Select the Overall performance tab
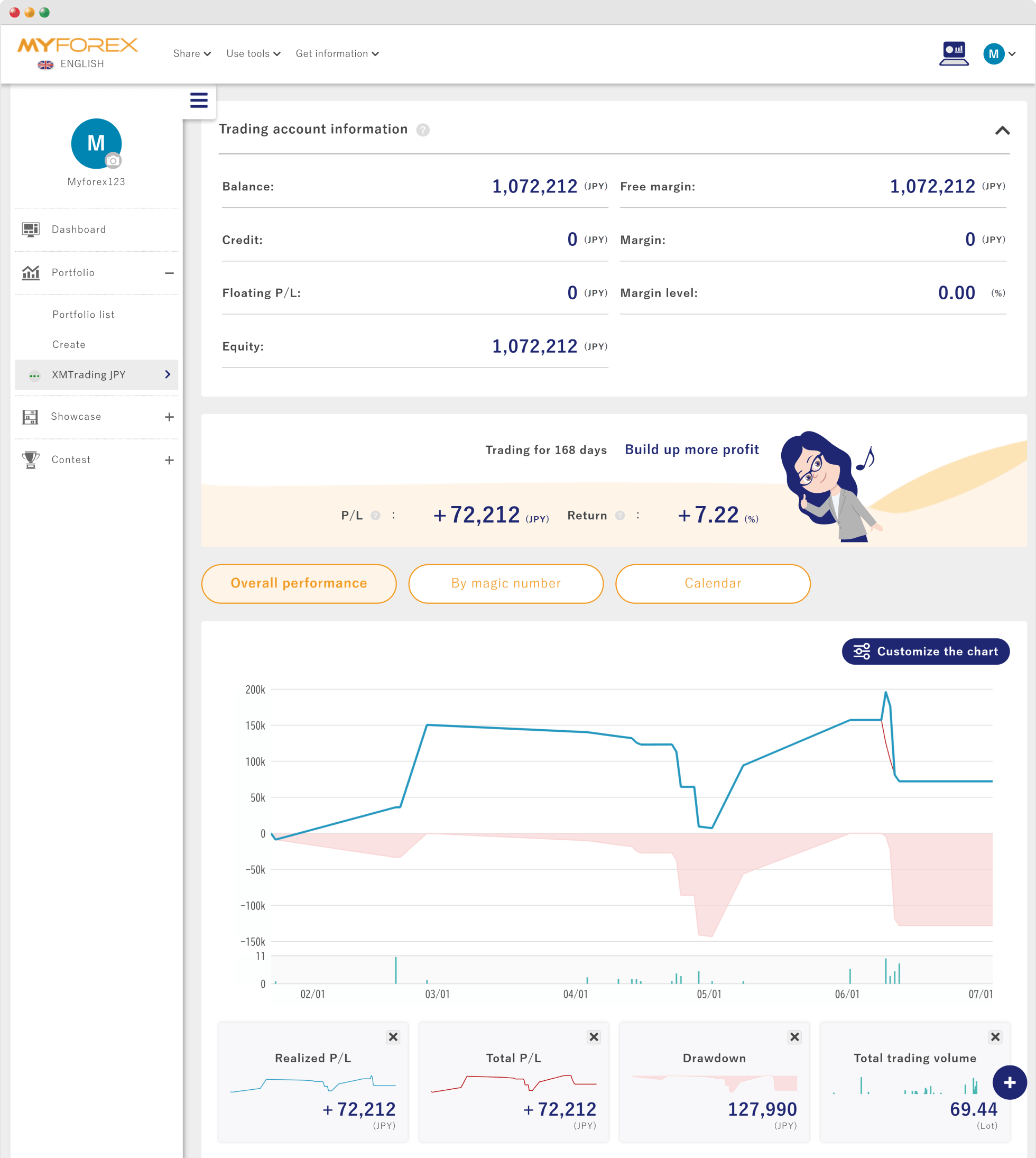The height and width of the screenshot is (1158, 1036). 299,584
